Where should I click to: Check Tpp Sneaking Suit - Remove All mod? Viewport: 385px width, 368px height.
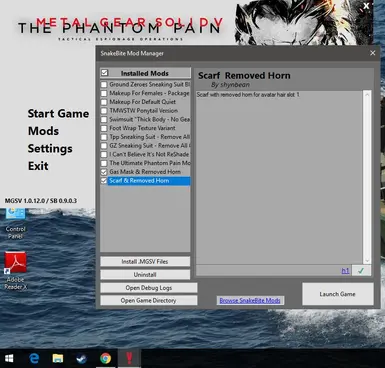104,137
